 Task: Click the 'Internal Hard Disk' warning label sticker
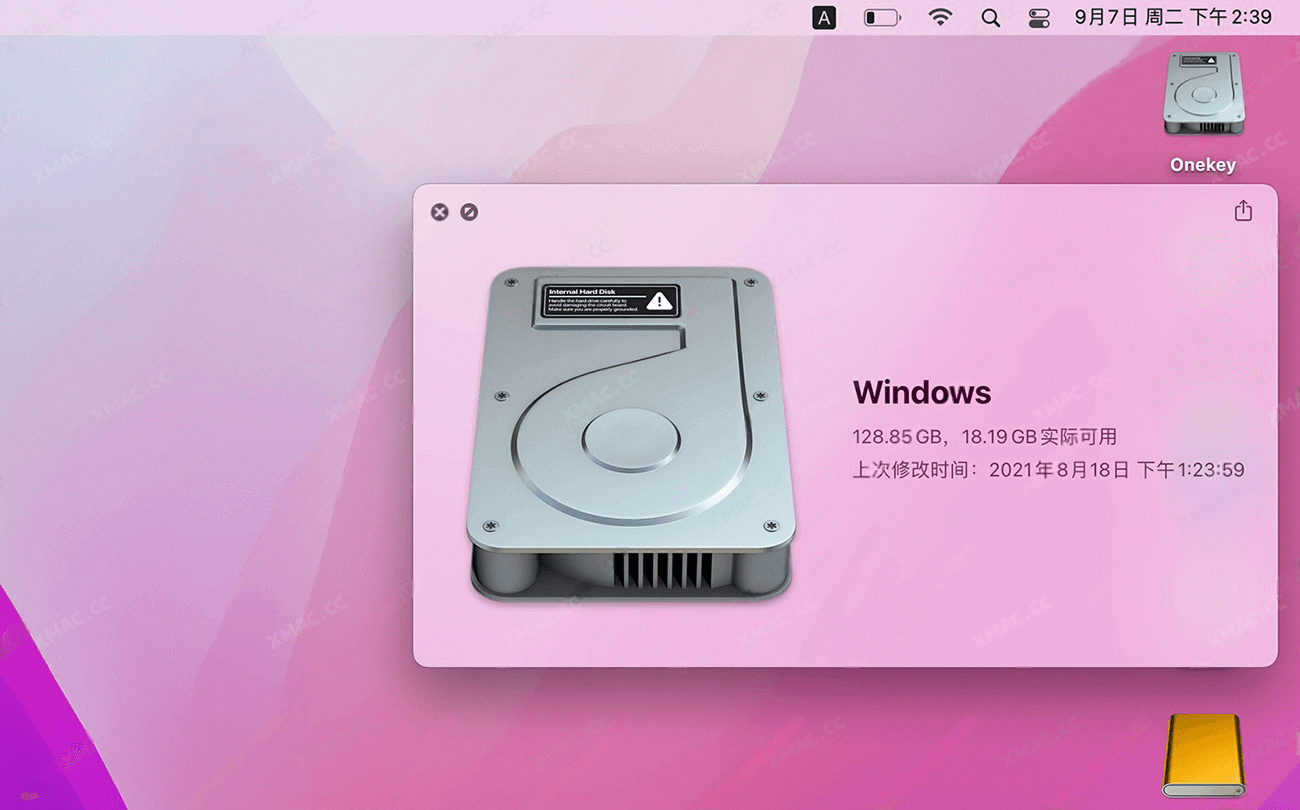coord(610,301)
